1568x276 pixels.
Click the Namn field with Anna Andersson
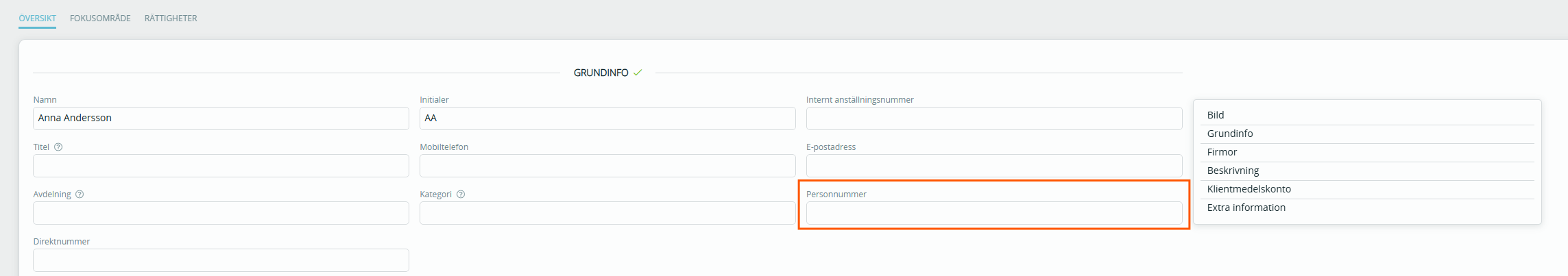(x=221, y=118)
